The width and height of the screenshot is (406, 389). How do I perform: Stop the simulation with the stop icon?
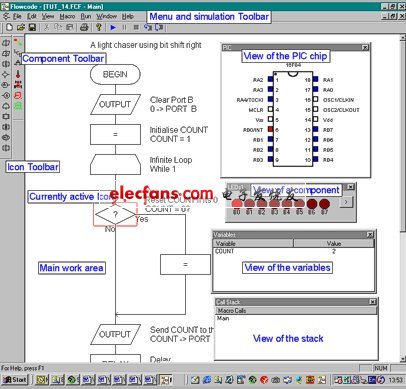(136, 28)
